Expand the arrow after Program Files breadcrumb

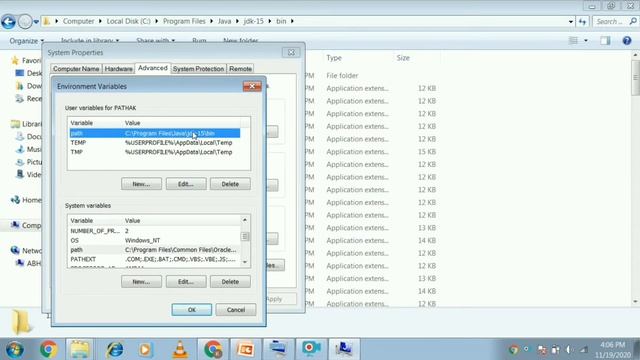pos(211,21)
